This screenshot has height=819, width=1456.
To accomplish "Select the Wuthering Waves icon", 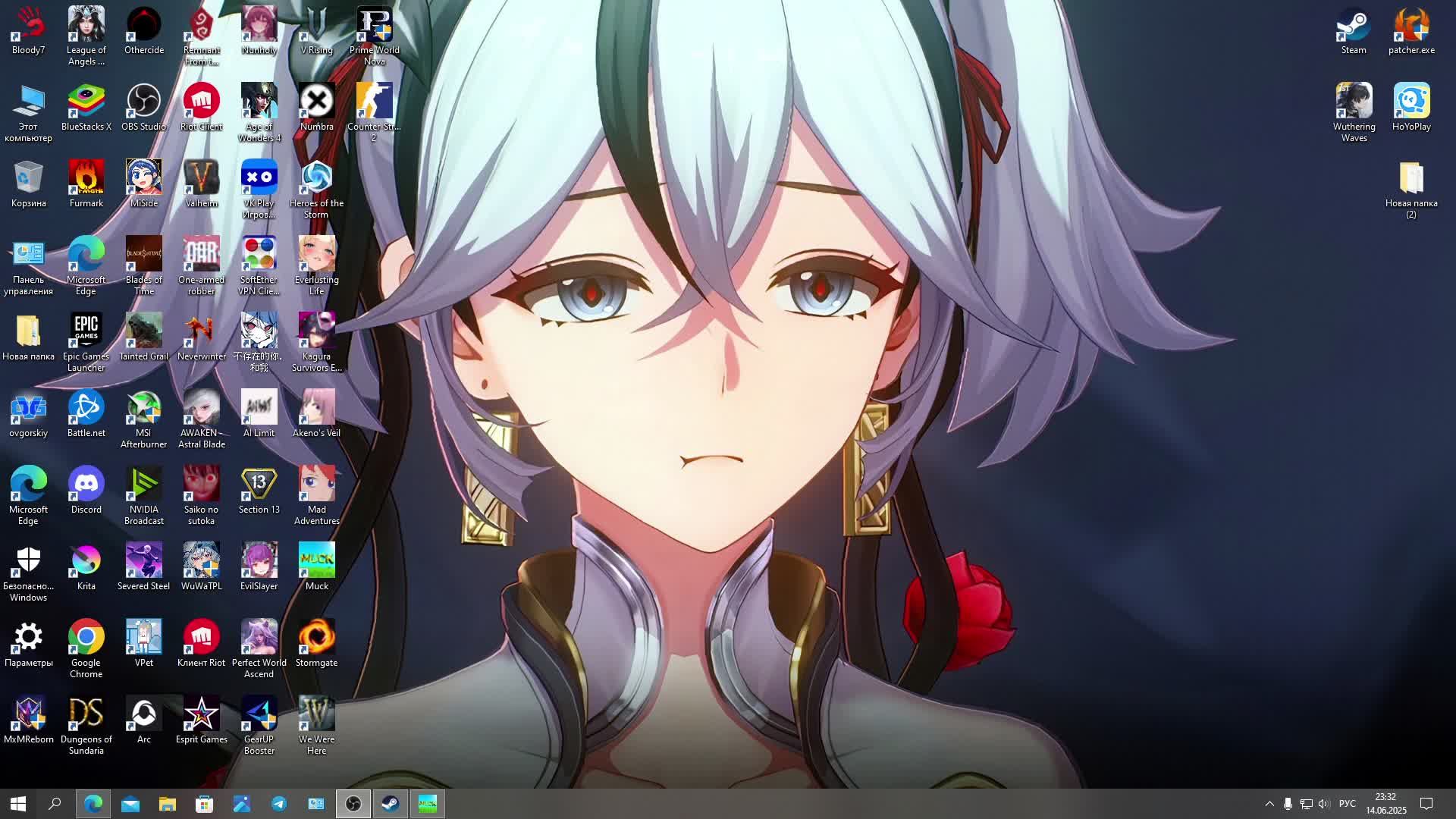I will coord(1354,113).
